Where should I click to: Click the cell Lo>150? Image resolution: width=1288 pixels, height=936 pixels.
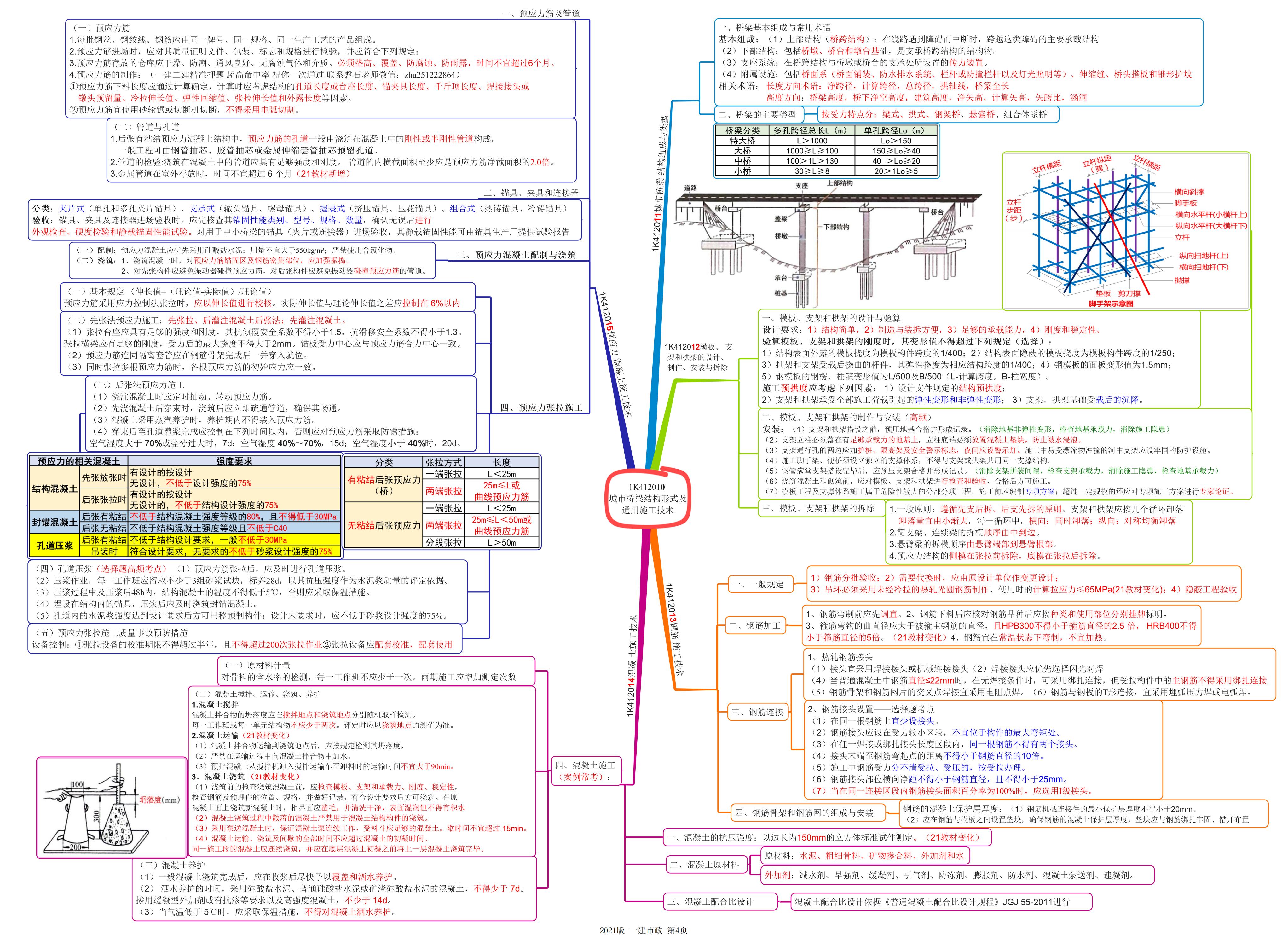pos(896,140)
